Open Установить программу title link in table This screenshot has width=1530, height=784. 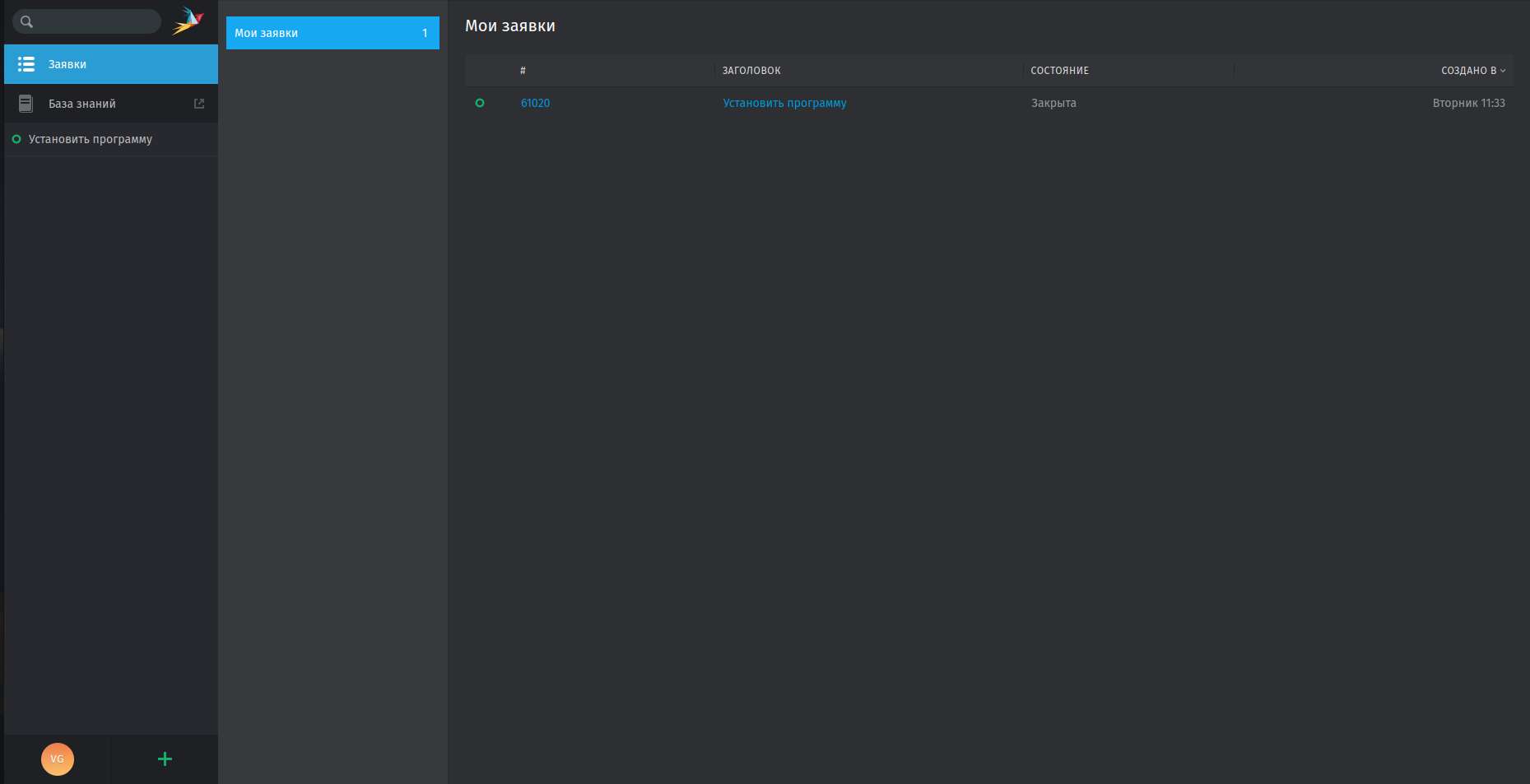784,103
